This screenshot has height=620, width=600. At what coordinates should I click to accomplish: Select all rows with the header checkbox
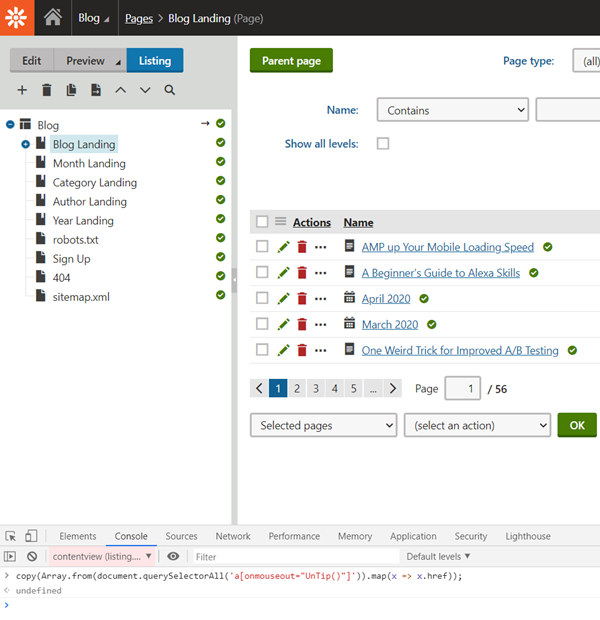[x=262, y=222]
